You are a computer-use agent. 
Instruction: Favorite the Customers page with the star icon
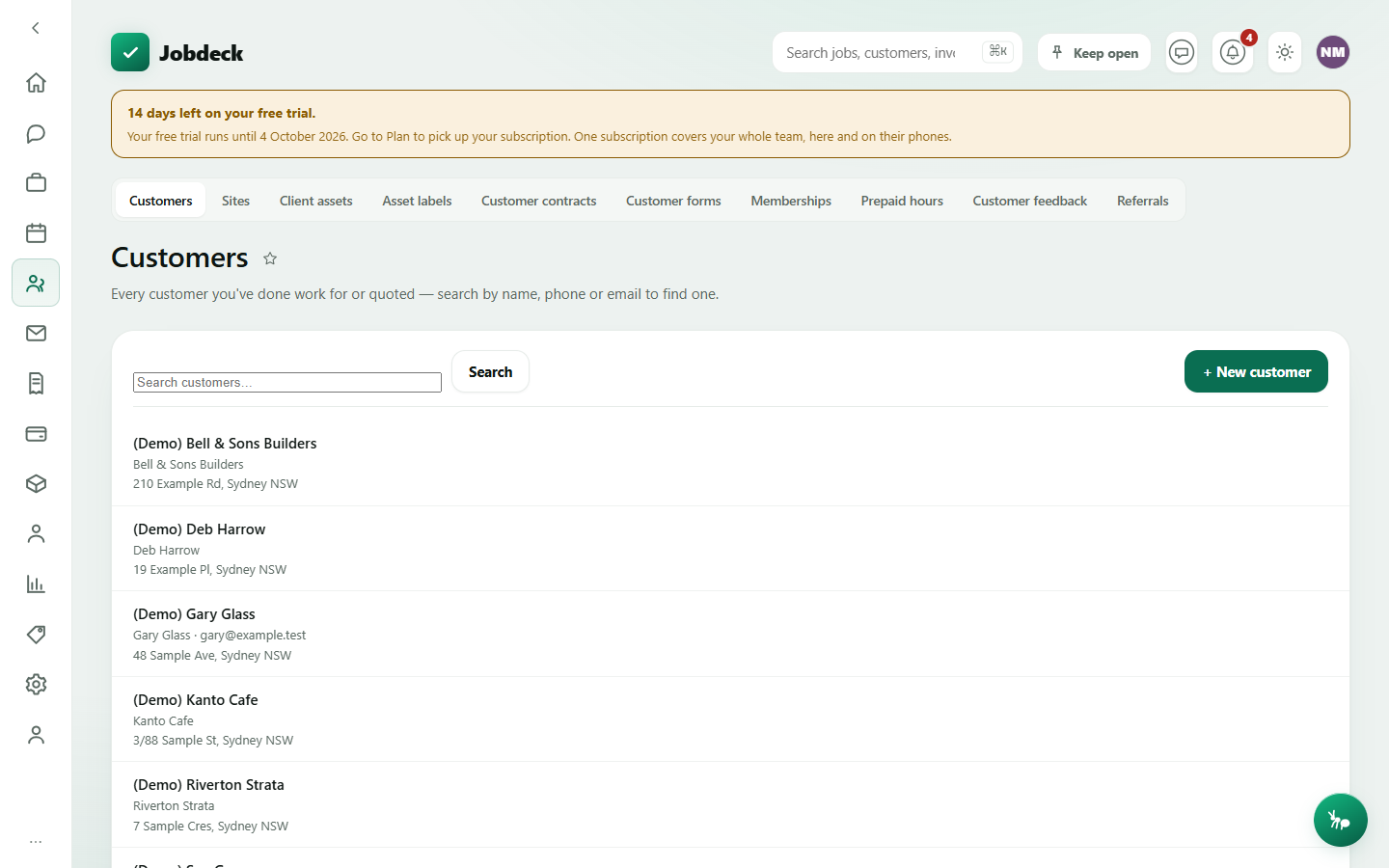(270, 258)
